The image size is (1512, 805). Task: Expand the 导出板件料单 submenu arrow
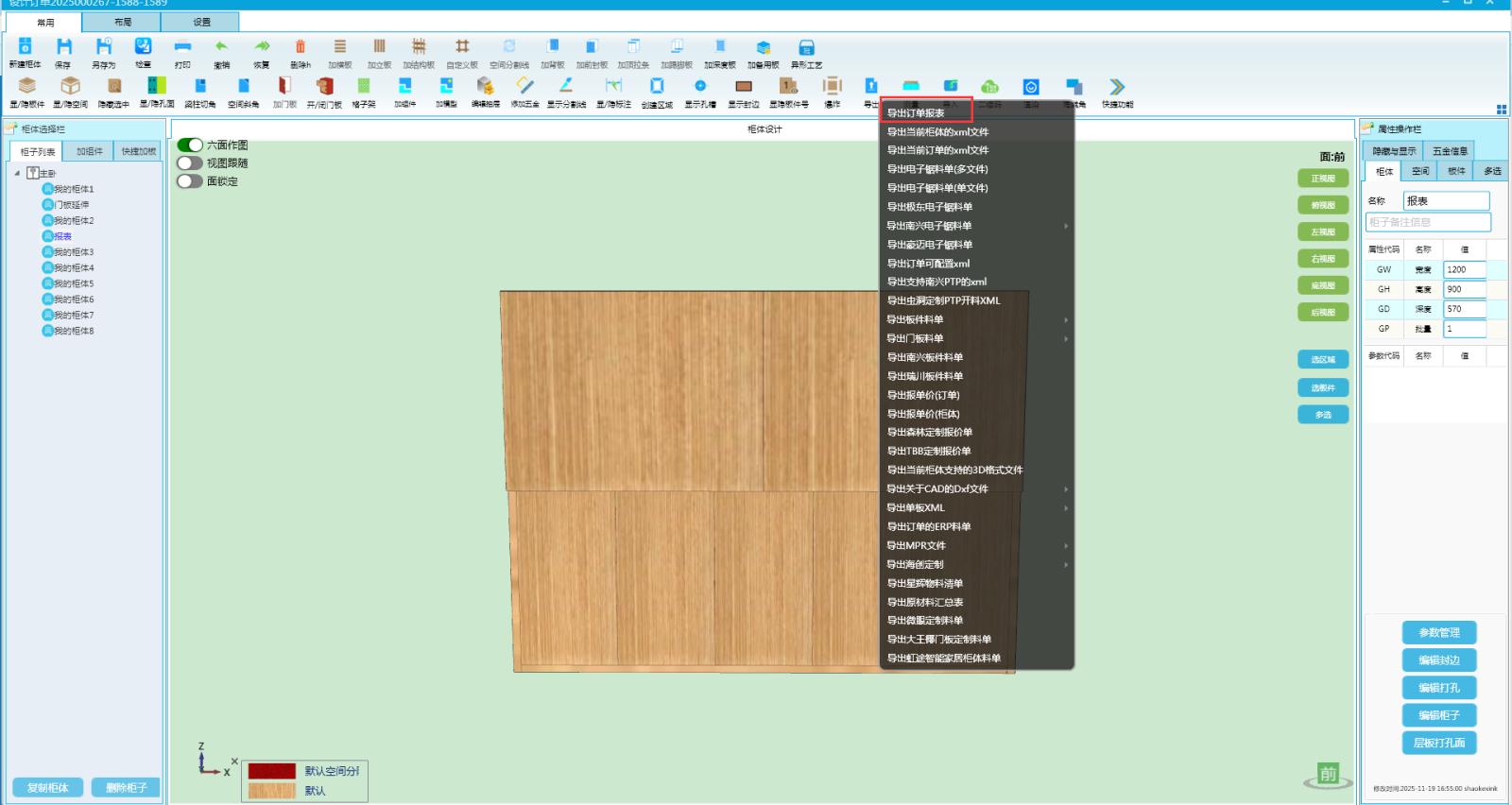click(1066, 320)
